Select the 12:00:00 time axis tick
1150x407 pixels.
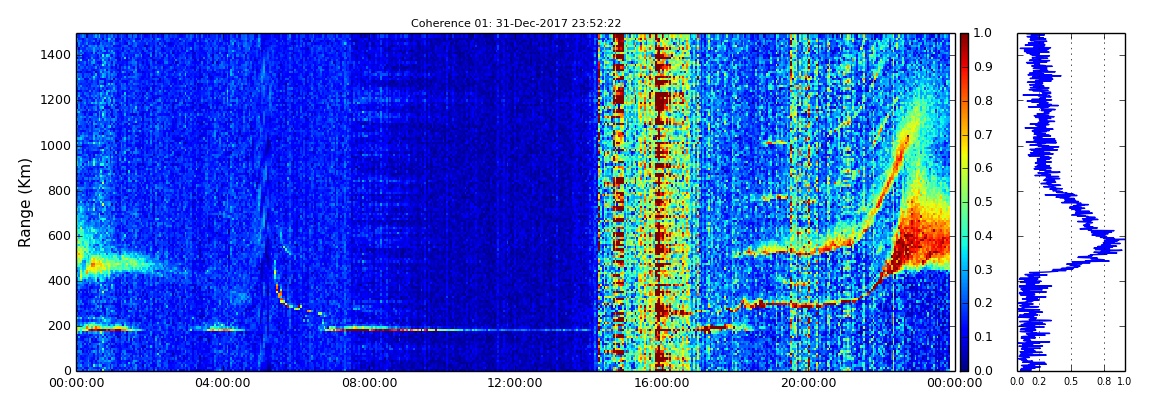tap(515, 383)
